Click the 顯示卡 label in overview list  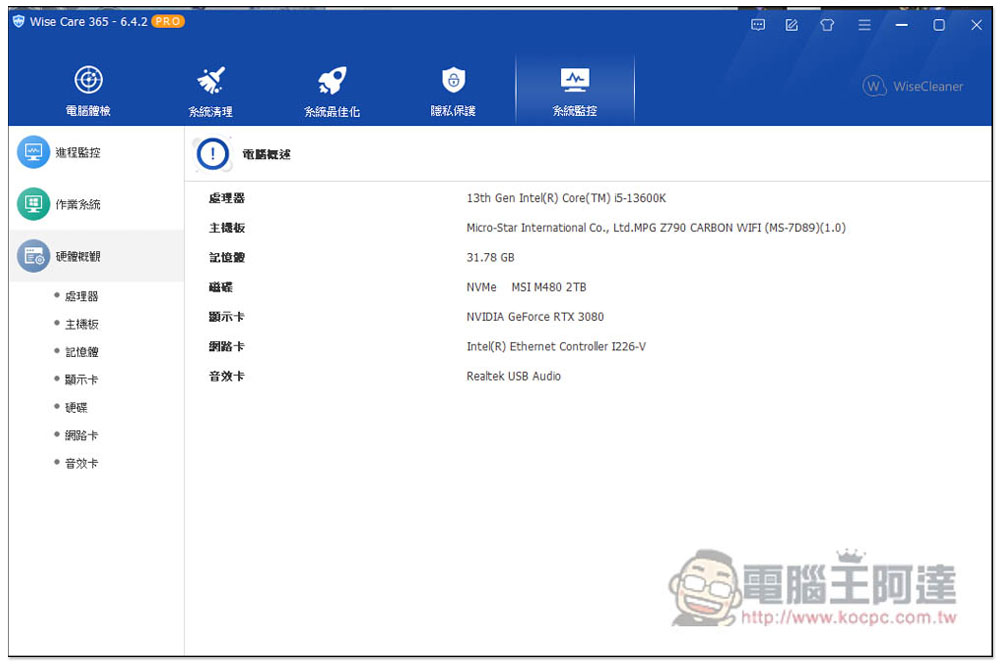pos(226,317)
